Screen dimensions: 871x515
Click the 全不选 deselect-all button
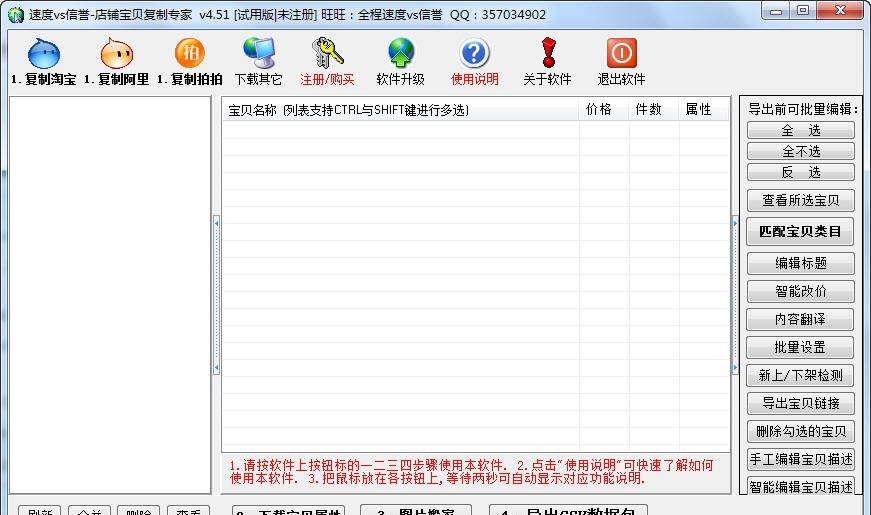click(800, 151)
